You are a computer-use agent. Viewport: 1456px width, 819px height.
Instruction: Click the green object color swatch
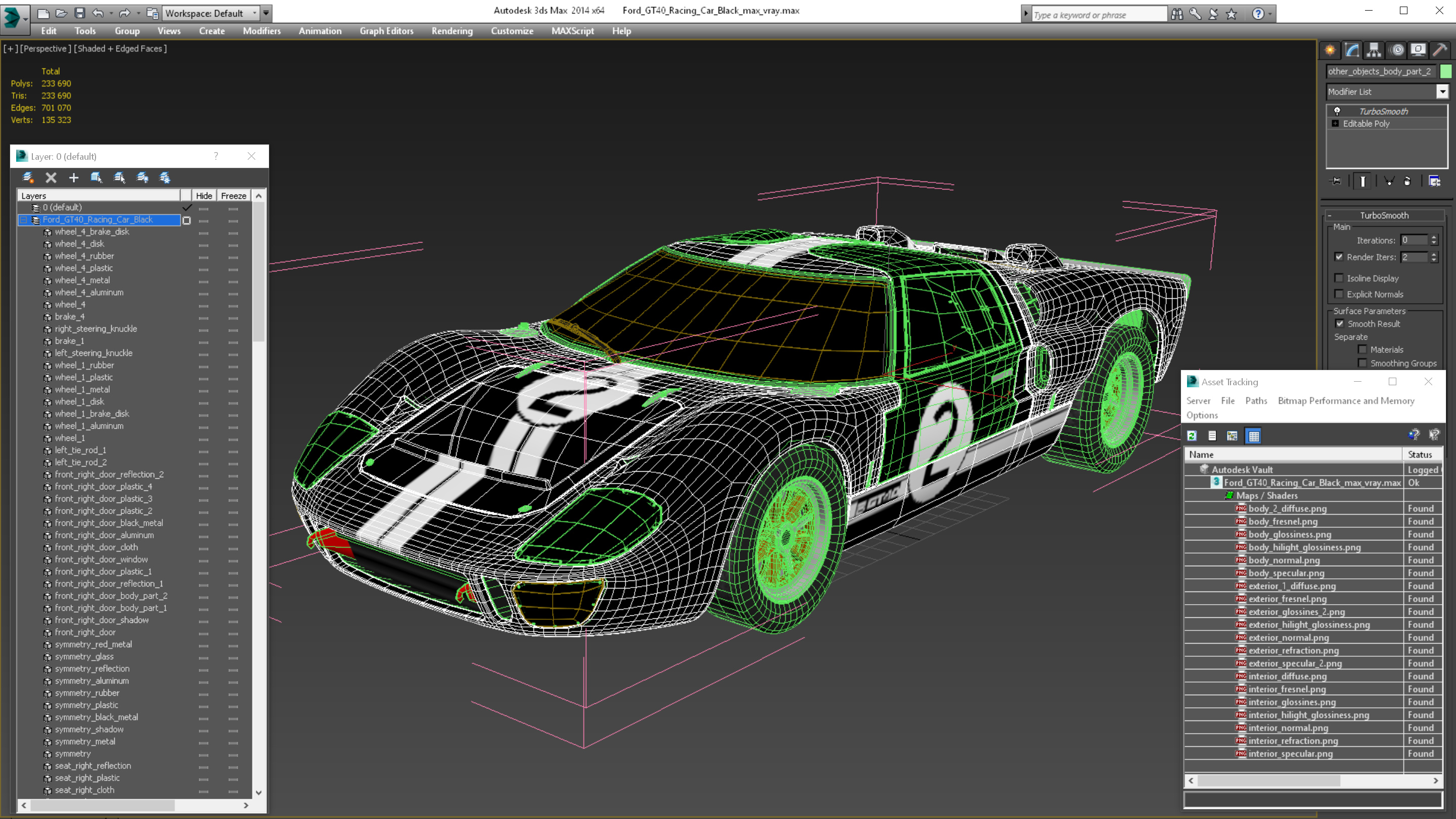1446,71
